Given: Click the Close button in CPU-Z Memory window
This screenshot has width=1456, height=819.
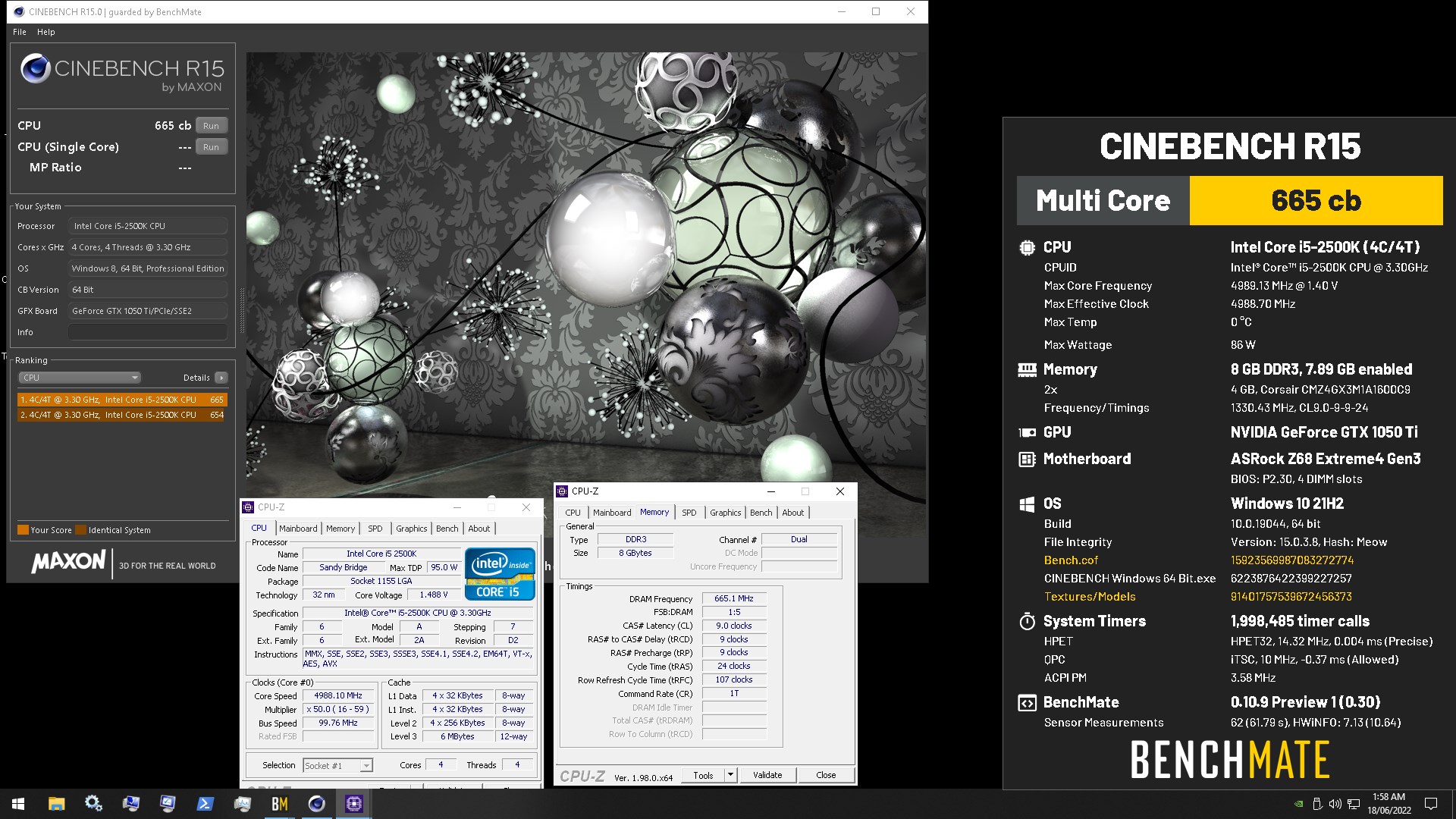Looking at the screenshot, I should tap(826, 775).
